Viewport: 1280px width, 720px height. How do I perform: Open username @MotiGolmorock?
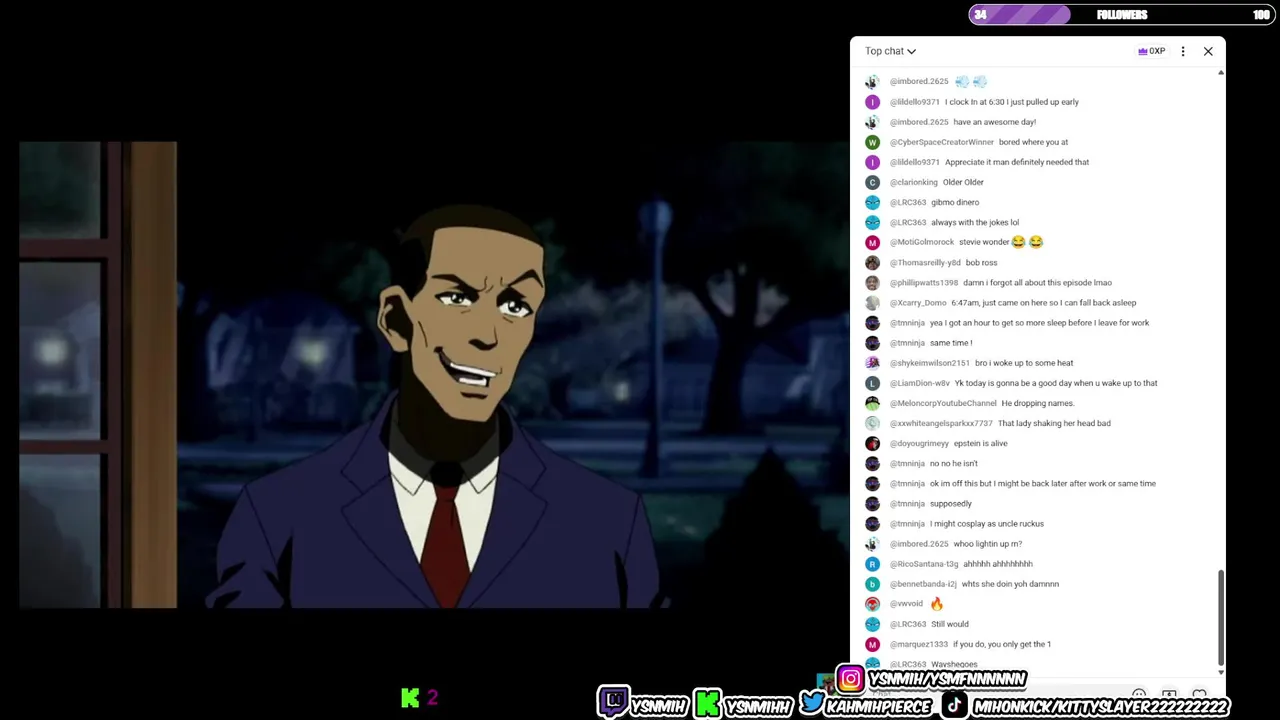coord(921,242)
